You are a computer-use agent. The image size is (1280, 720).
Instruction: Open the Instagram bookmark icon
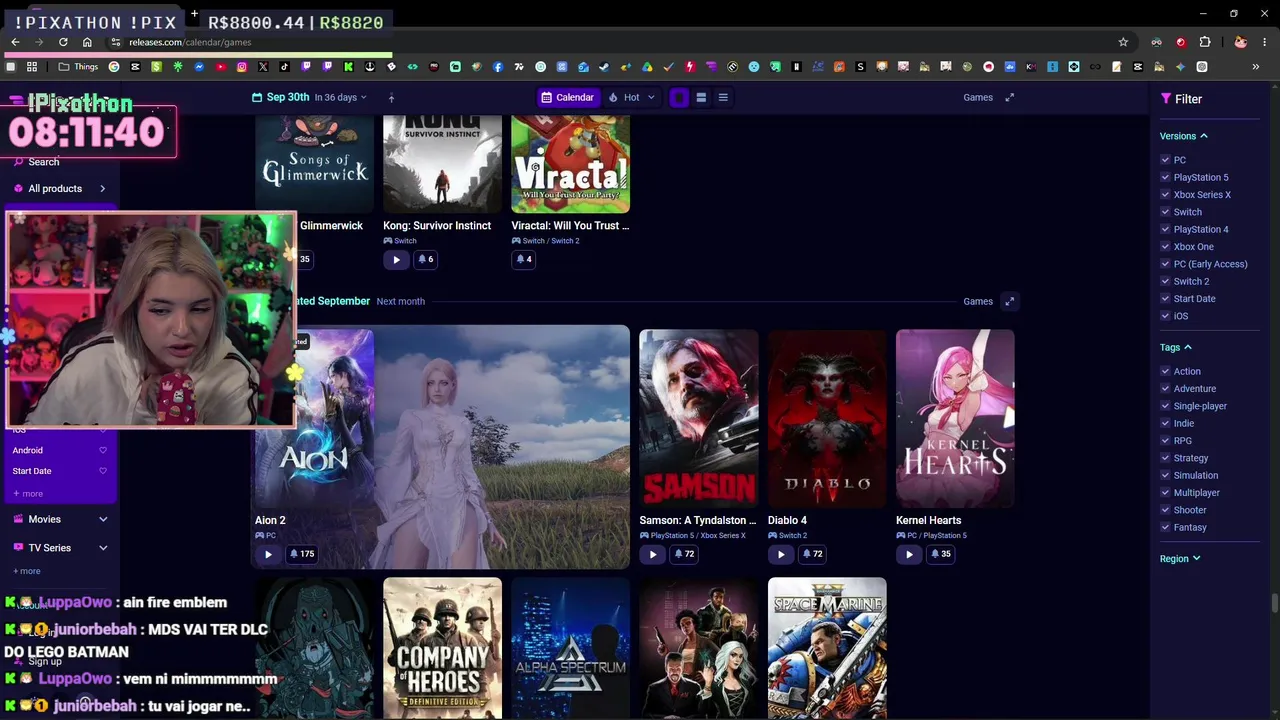242,67
